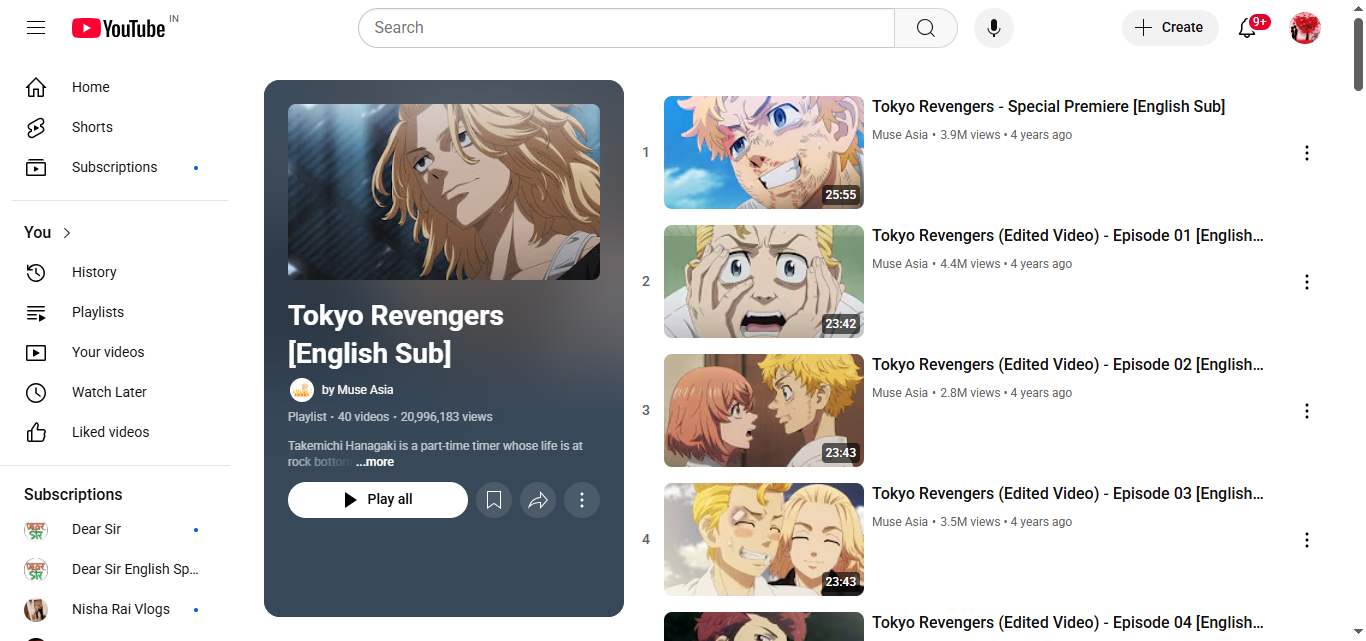Click Play all button
This screenshot has width=1366, height=641.
[378, 500]
